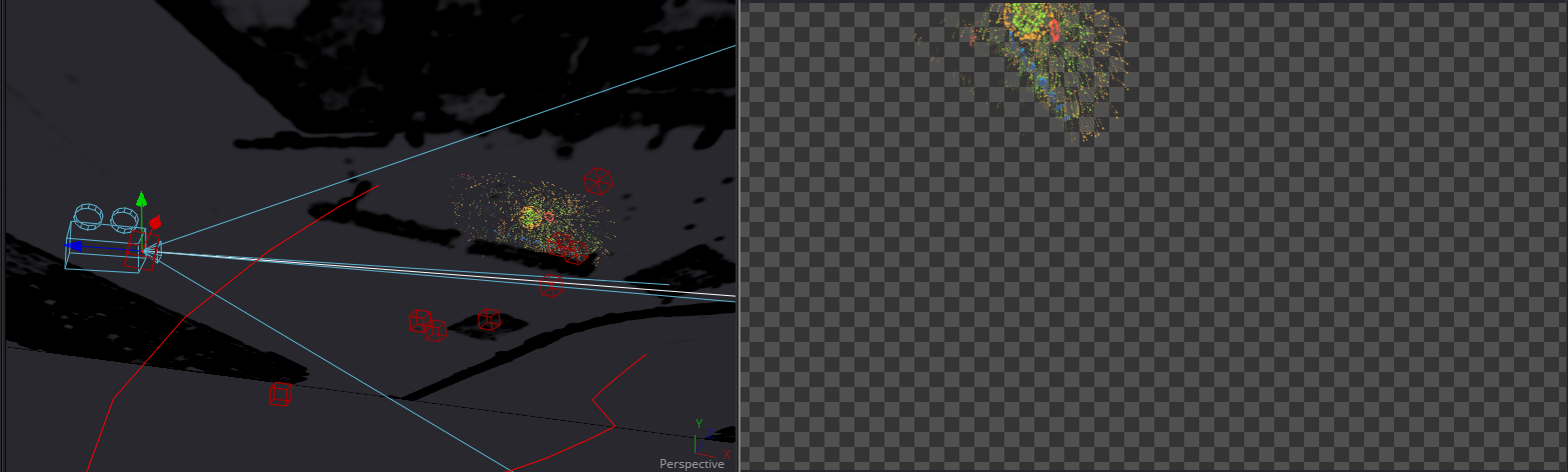Select the red cube sitting on the dark shadow patch
This screenshot has width=1568, height=472.
click(x=489, y=319)
